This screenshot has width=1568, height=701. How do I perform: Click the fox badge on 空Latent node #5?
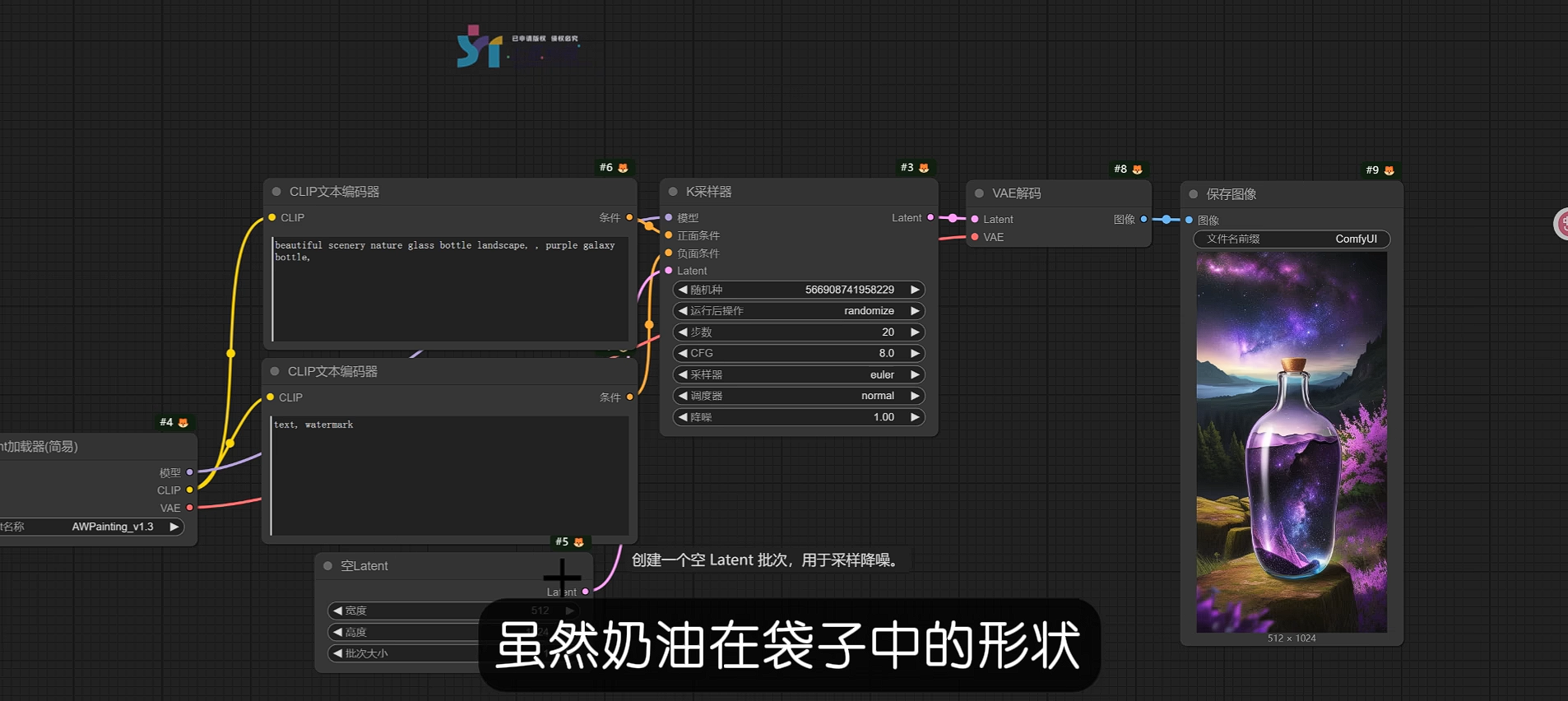(578, 542)
